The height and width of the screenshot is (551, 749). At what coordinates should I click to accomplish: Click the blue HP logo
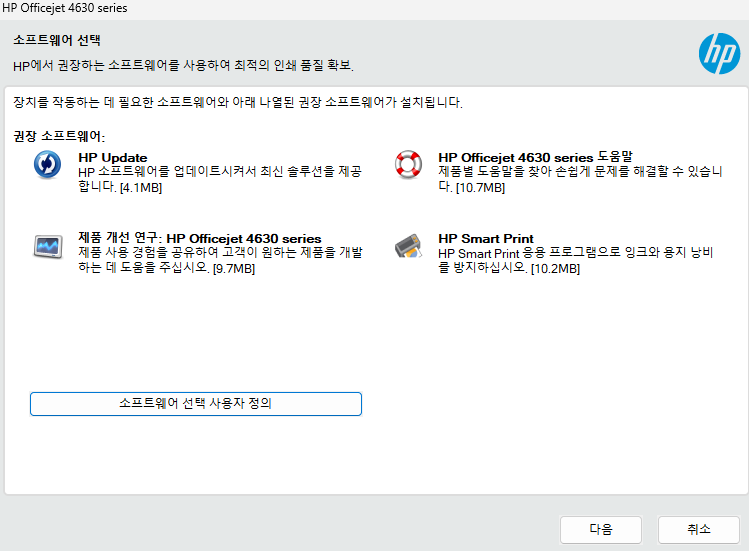tap(719, 54)
